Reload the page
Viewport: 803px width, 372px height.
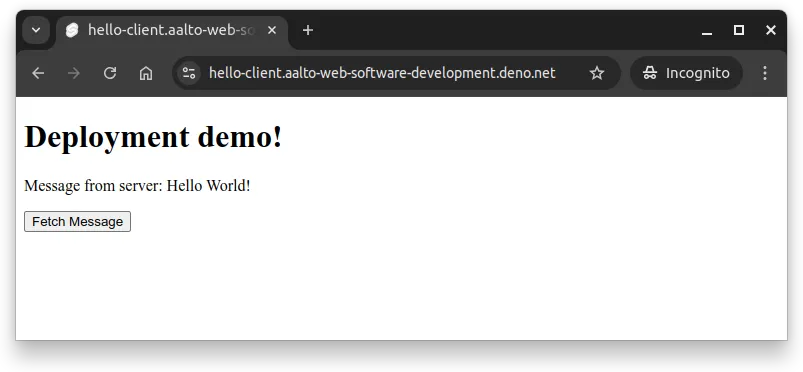click(x=110, y=73)
